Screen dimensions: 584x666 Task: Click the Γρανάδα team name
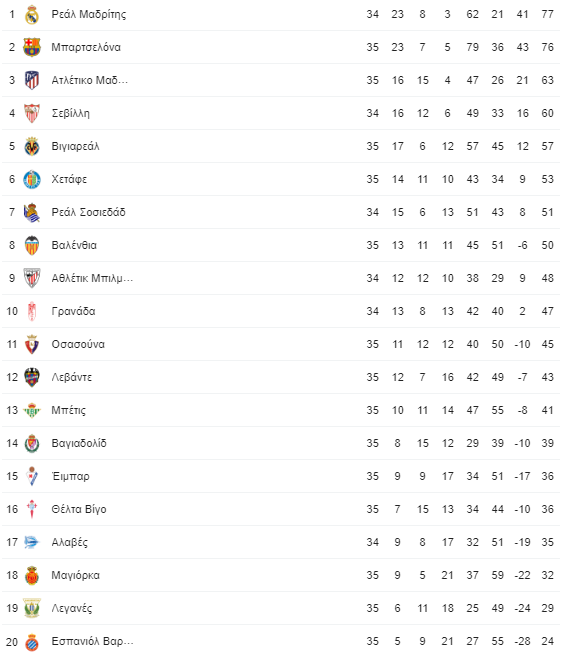(73, 311)
